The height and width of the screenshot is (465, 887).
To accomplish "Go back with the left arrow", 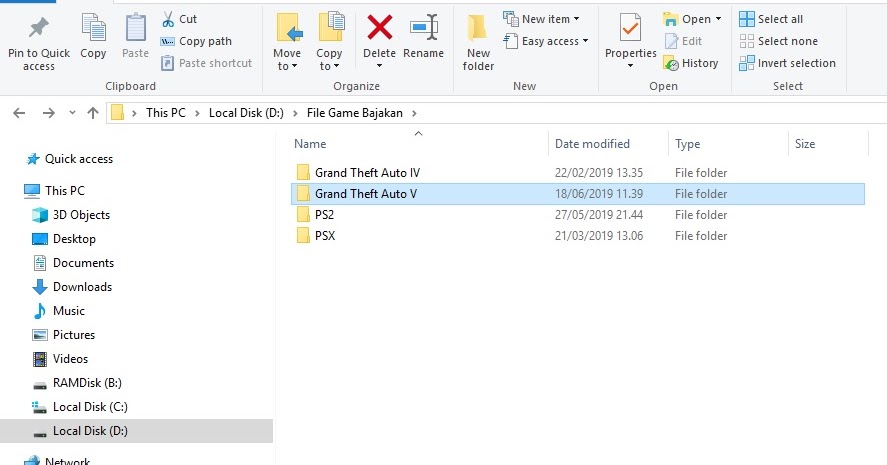I will click(19, 113).
